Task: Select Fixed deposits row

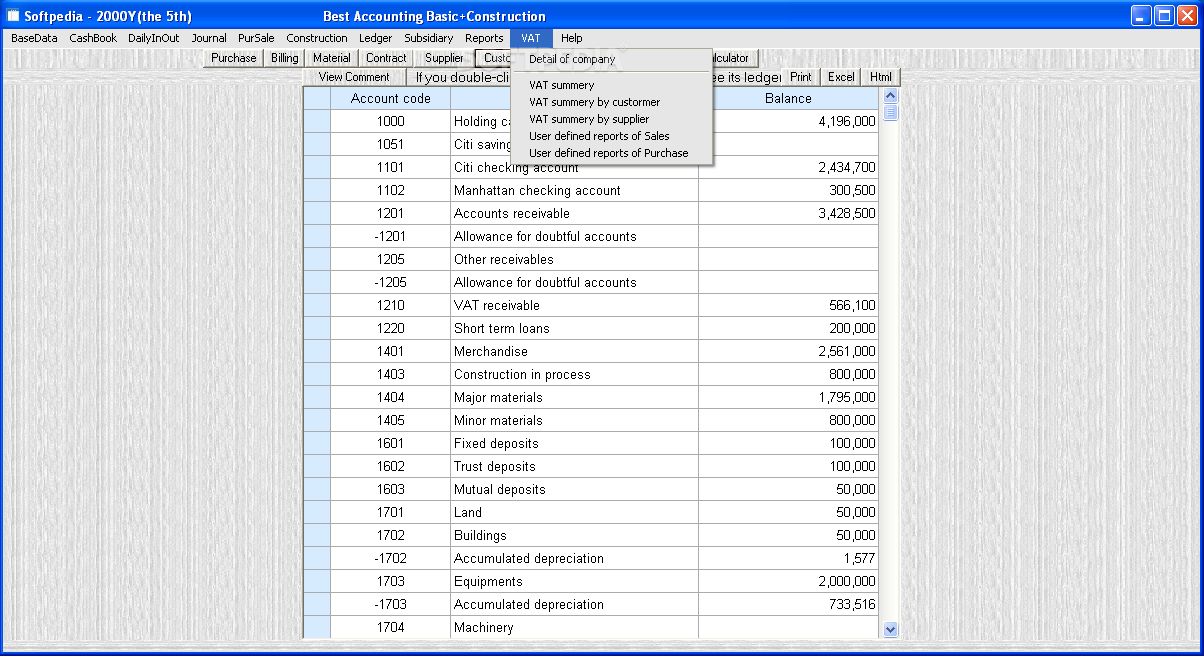Action: coord(591,443)
